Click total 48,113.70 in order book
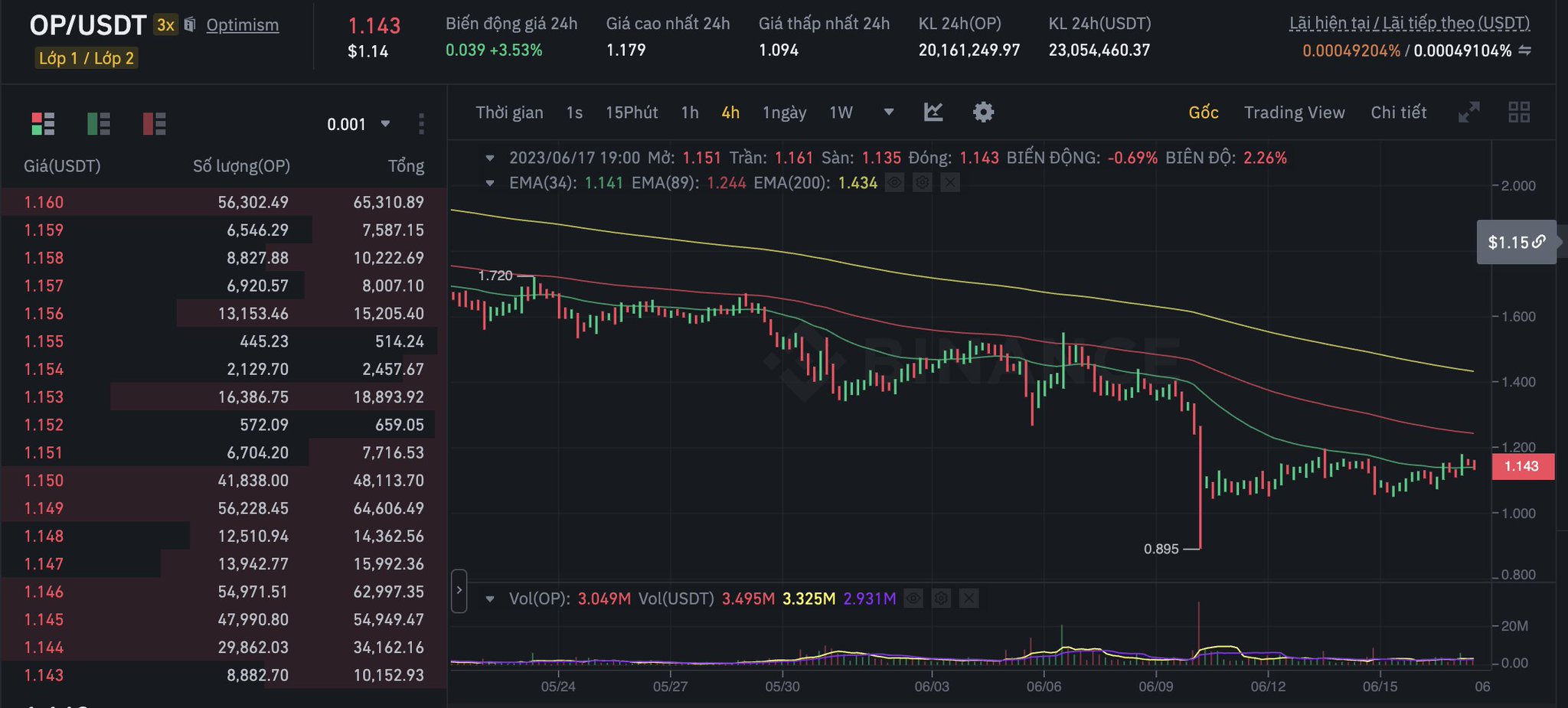This screenshot has height=708, width=1568. tap(388, 480)
